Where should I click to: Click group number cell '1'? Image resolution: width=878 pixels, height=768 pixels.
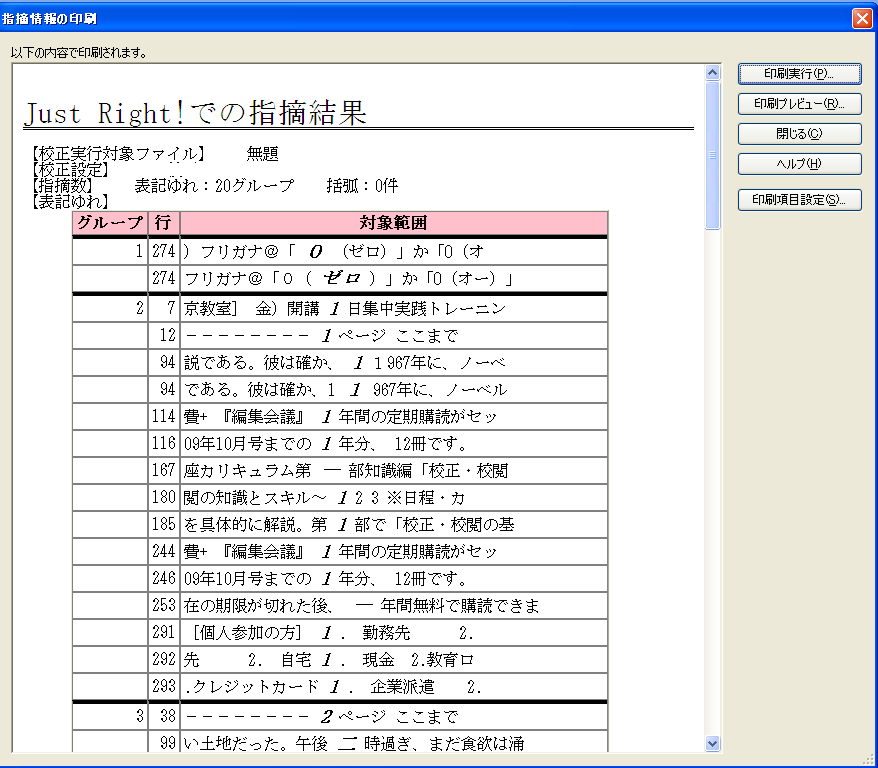click(x=110, y=251)
